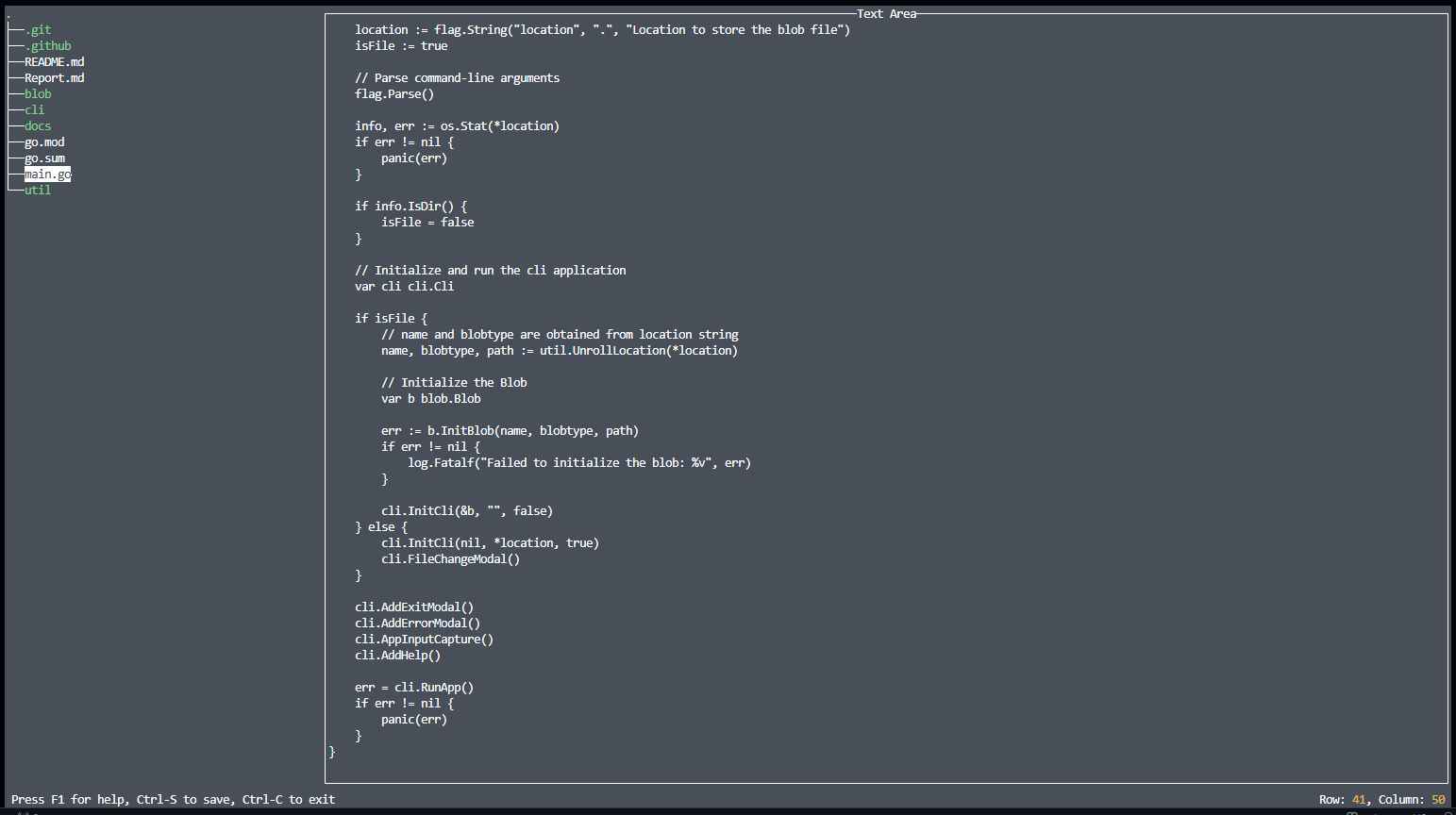1456x815 pixels.
Task: Click the Text Area panel title
Action: coord(887,14)
